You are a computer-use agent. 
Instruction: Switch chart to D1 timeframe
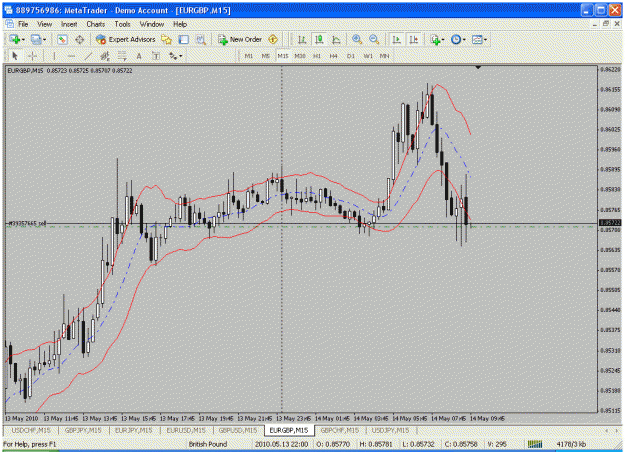(x=351, y=56)
